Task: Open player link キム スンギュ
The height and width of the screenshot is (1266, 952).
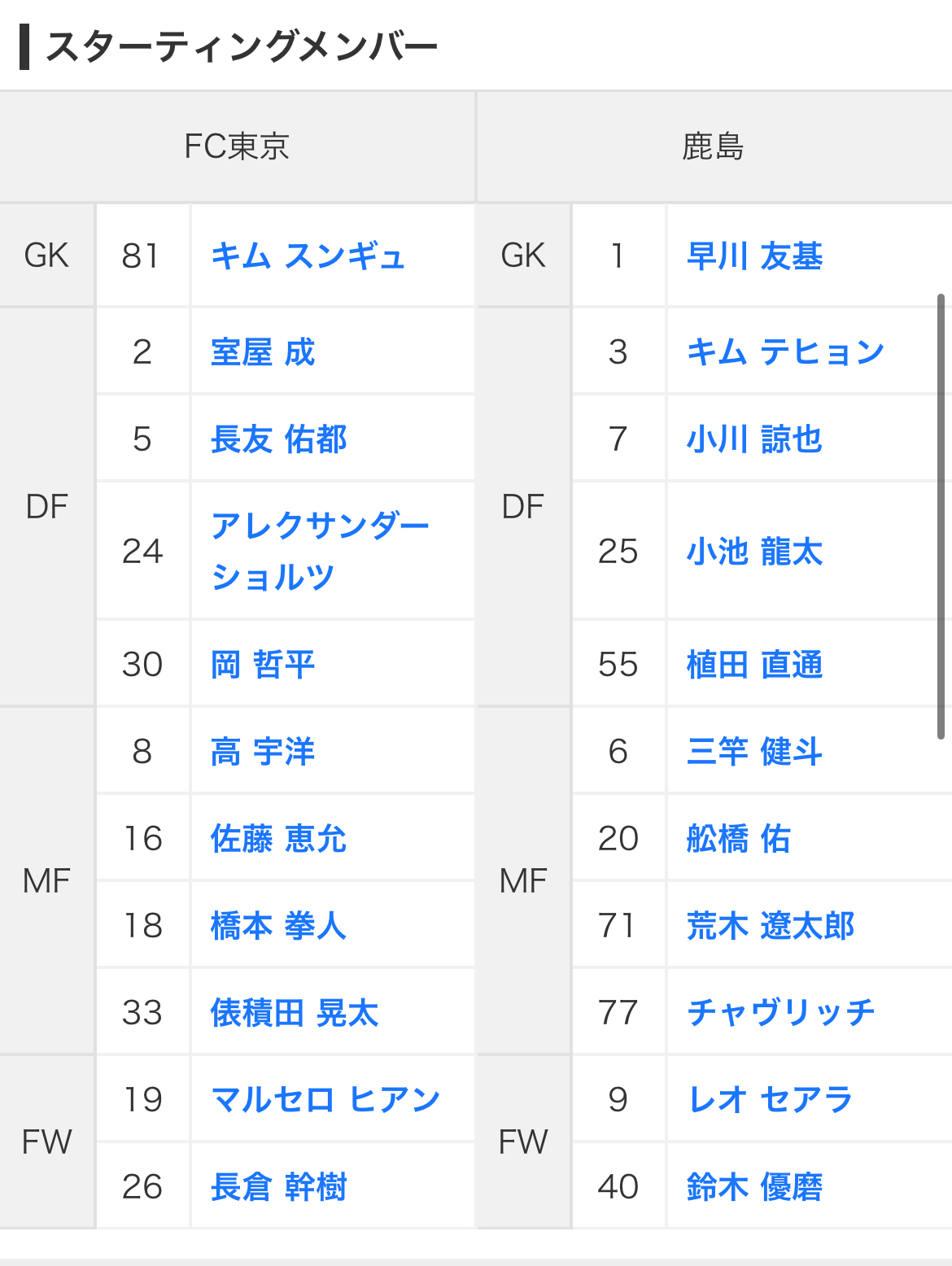Action: pos(308,256)
